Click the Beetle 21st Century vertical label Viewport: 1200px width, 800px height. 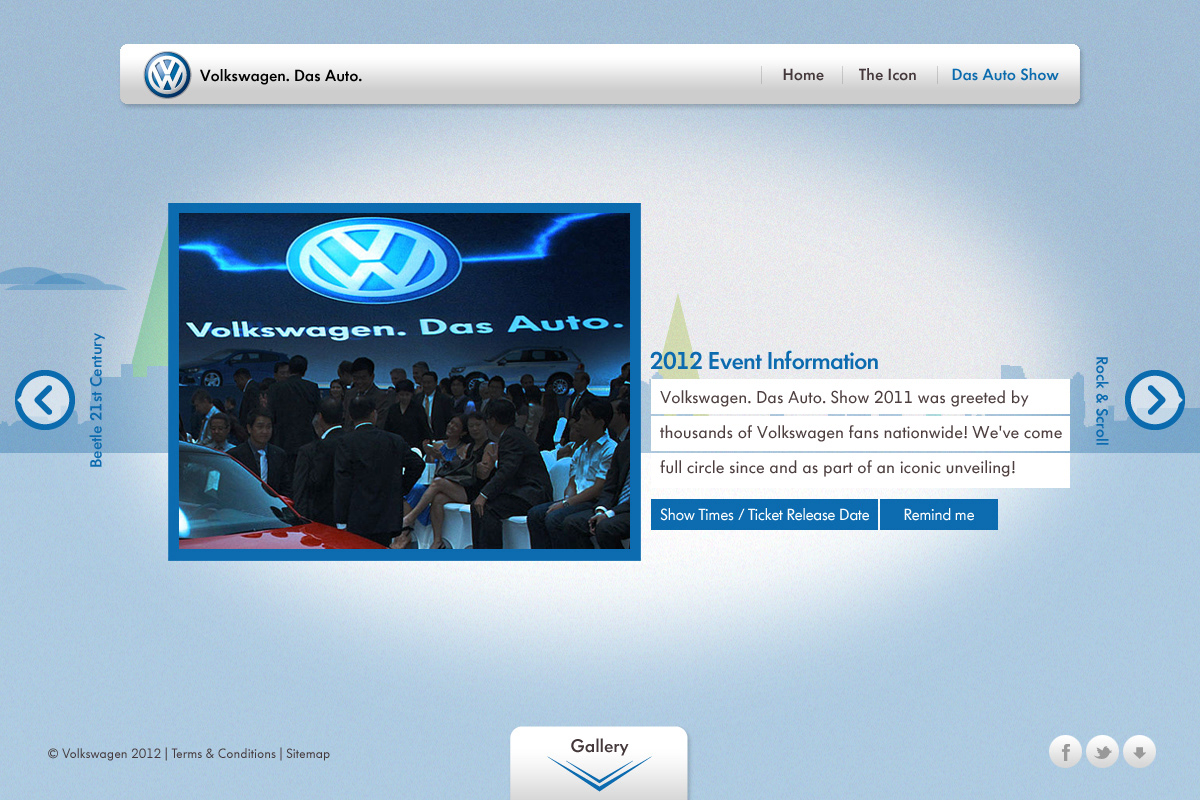pyautogui.click(x=96, y=400)
